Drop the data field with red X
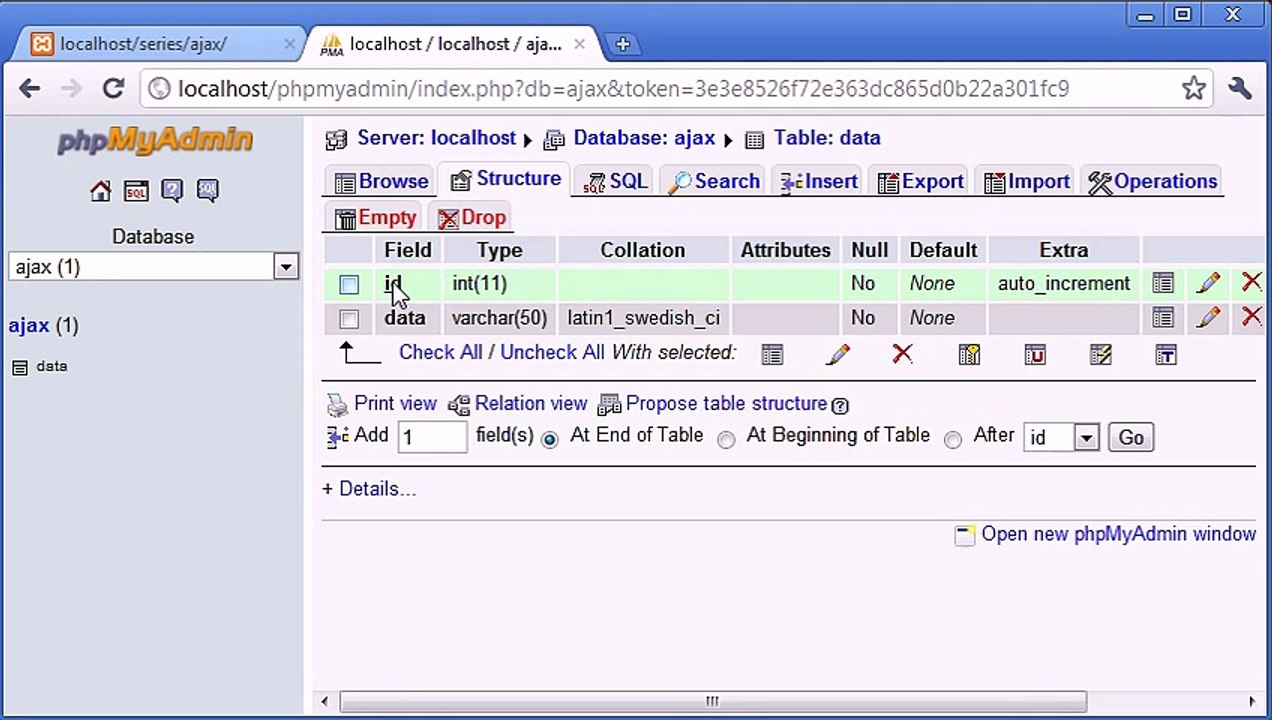The width and height of the screenshot is (1272, 720). pyautogui.click(x=1251, y=317)
